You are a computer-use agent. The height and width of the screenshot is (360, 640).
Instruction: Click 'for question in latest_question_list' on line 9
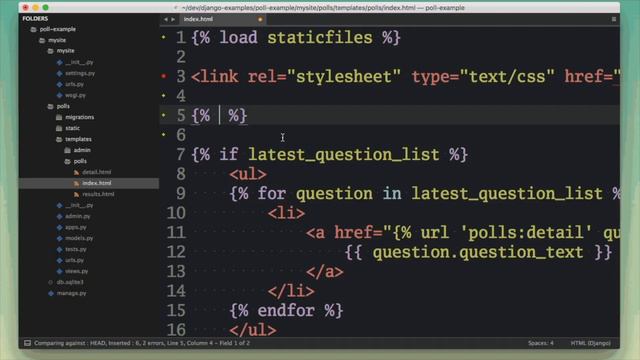pos(430,193)
